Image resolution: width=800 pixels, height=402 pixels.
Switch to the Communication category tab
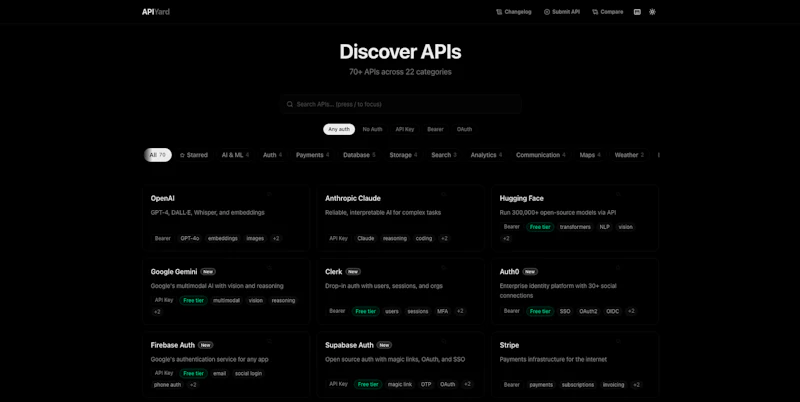[x=540, y=155]
